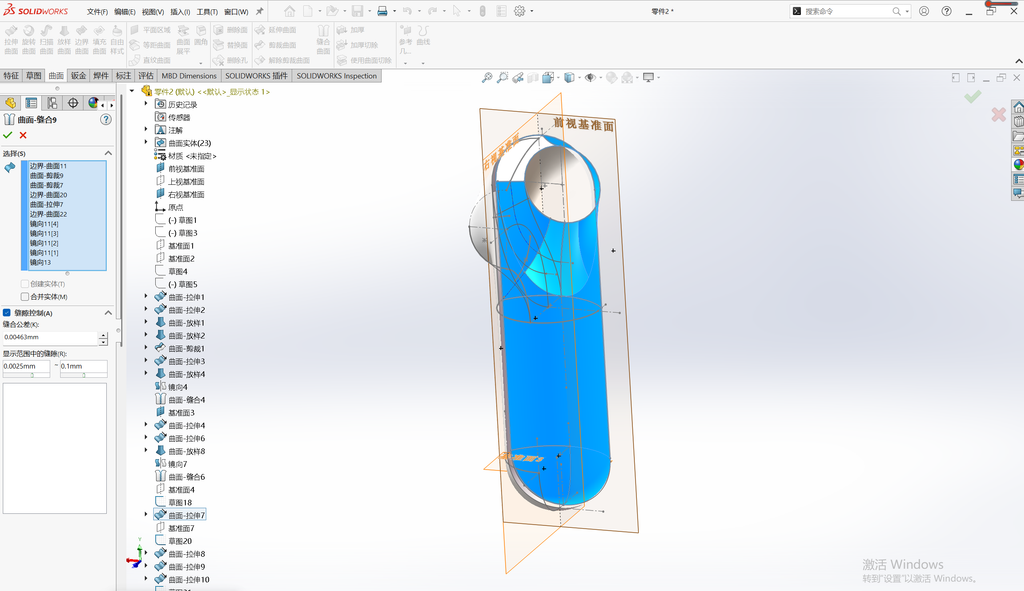Image resolution: width=1024 pixels, height=591 pixels.
Task: Open the Options gear icon
Action: point(519,11)
